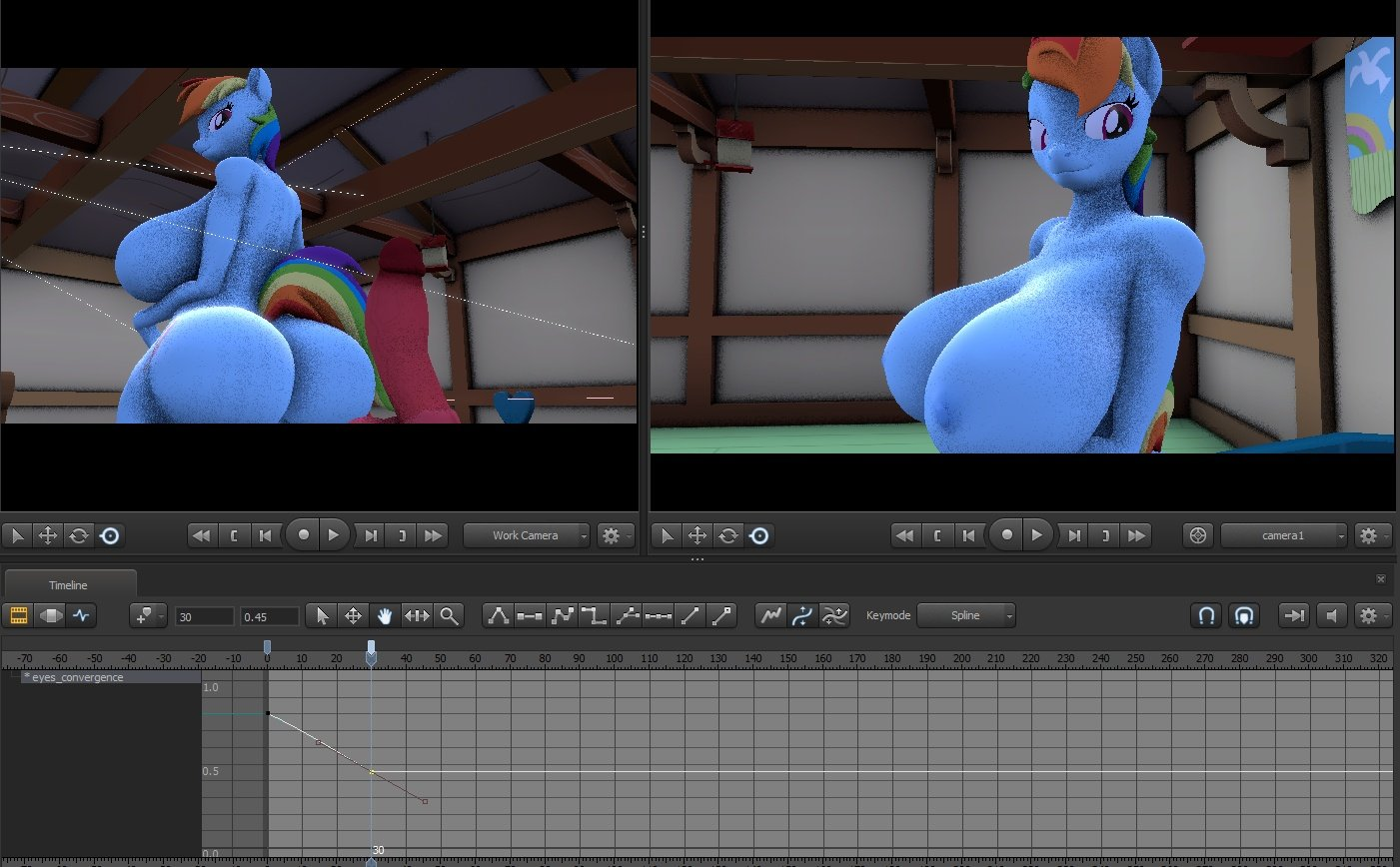Activate the Graph Editor mode

(81, 615)
